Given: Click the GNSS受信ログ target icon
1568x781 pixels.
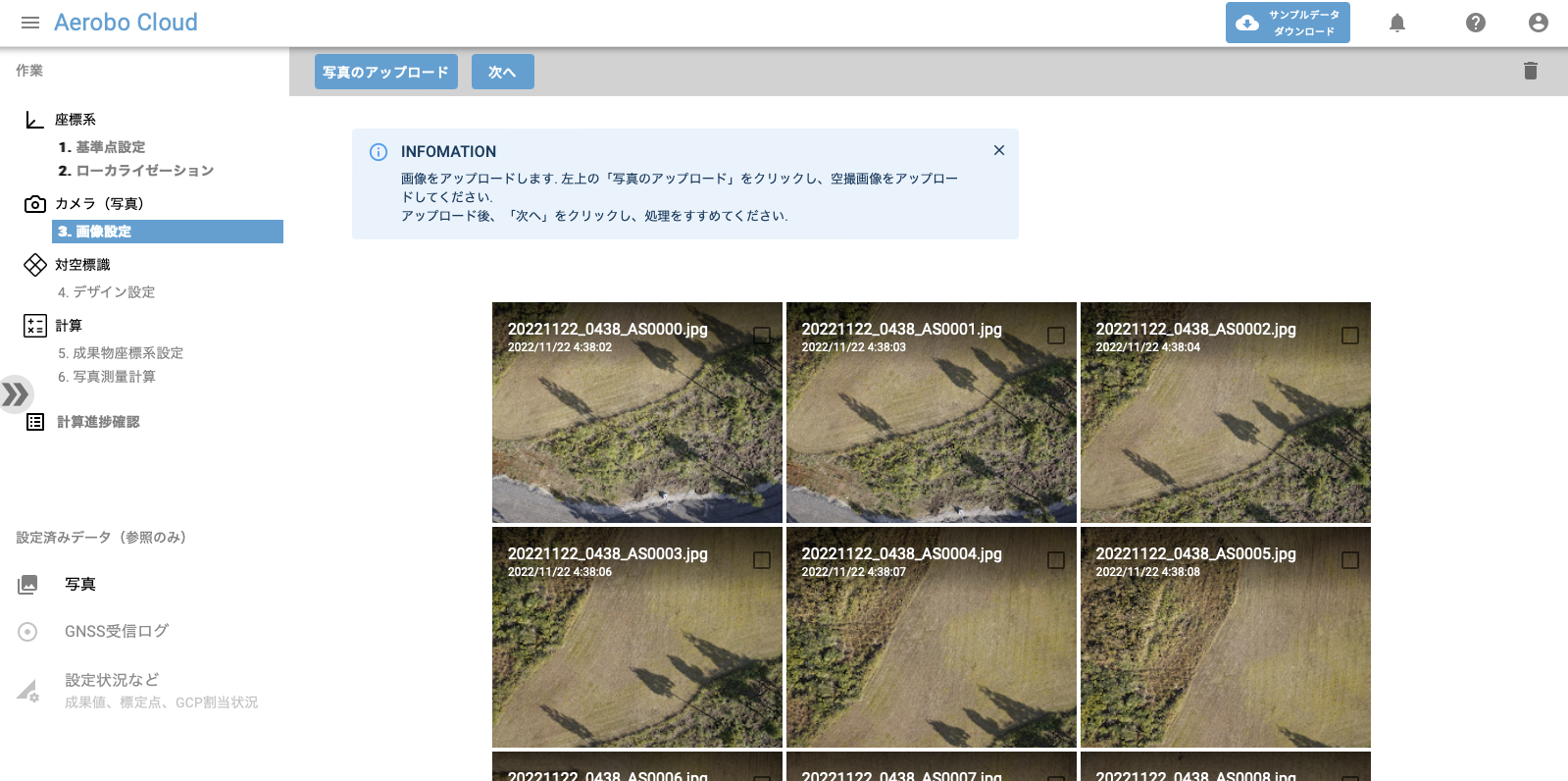Looking at the screenshot, I should click(x=27, y=632).
